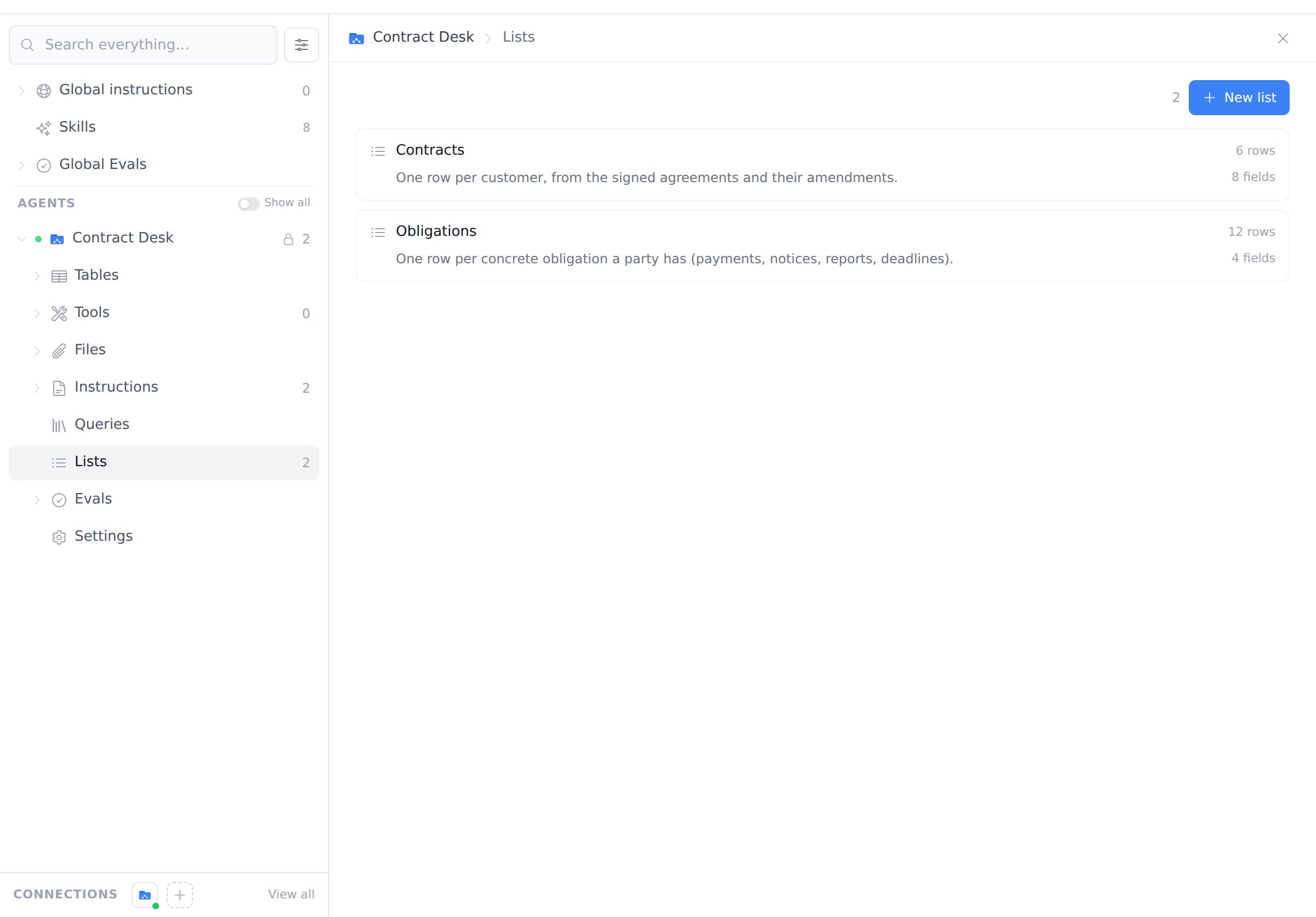Click the Global instructions label
The image size is (1316, 917).
point(126,90)
